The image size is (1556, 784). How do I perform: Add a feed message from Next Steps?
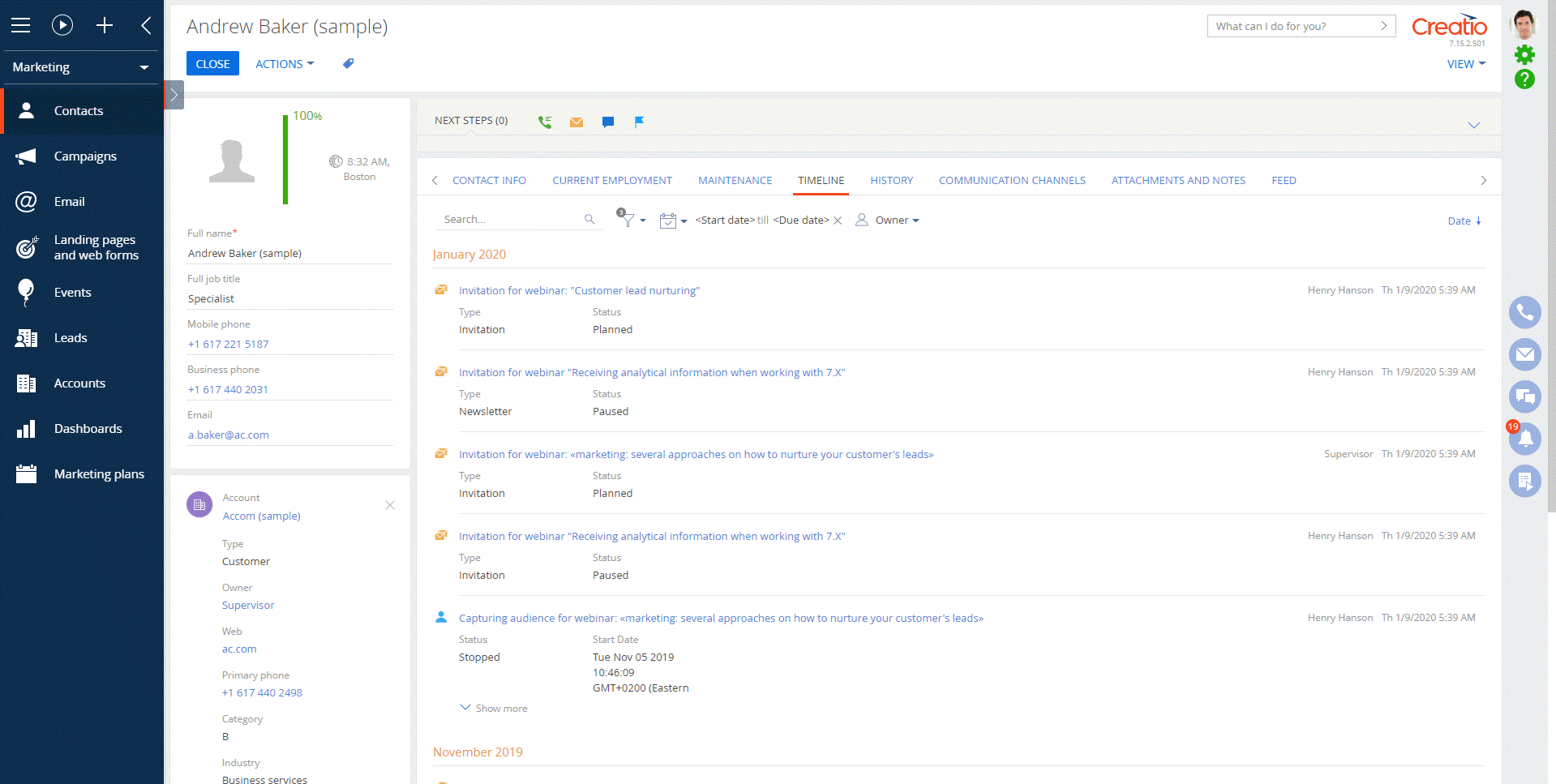click(x=608, y=122)
